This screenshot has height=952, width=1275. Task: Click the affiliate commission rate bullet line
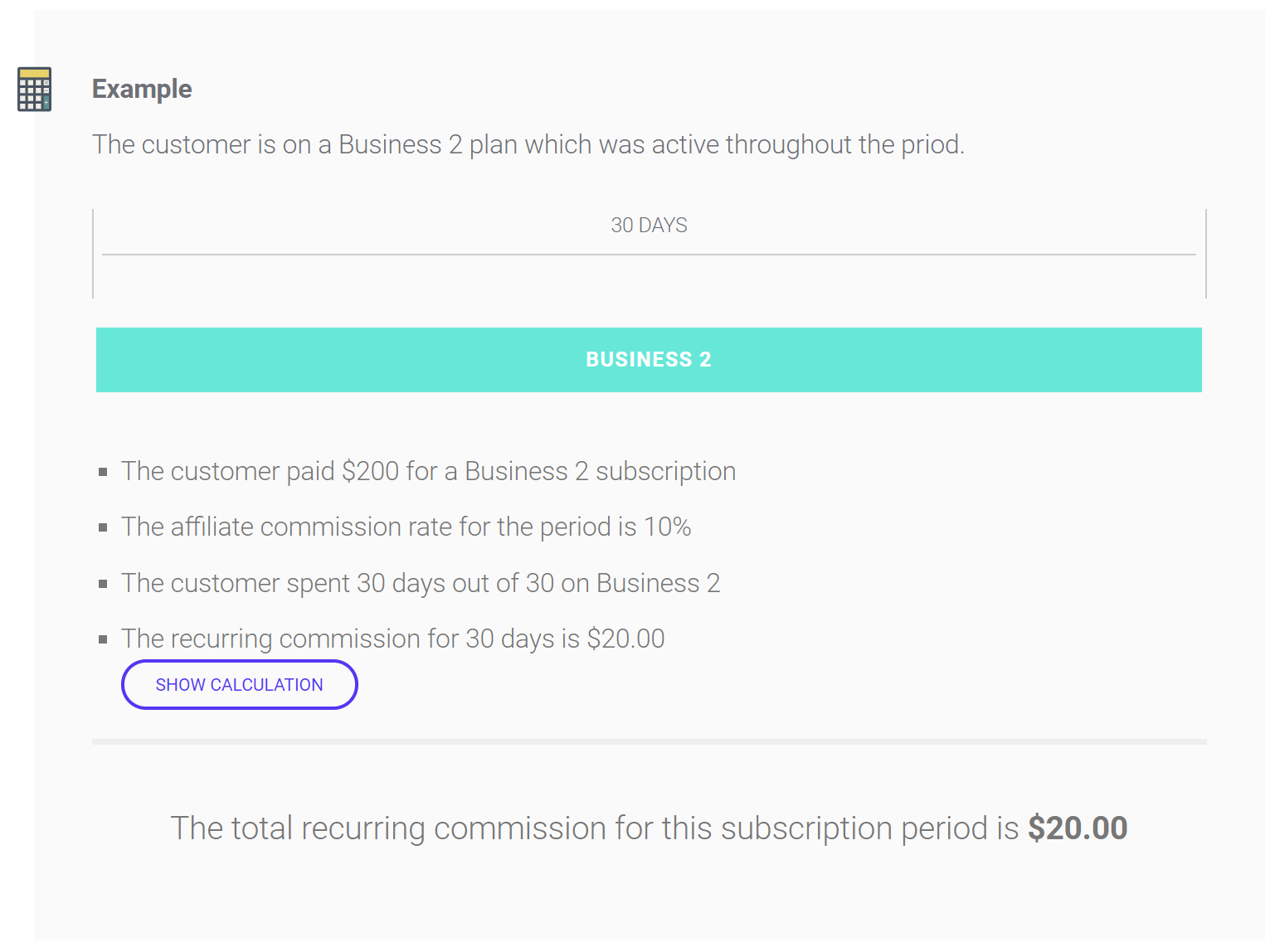tap(406, 527)
